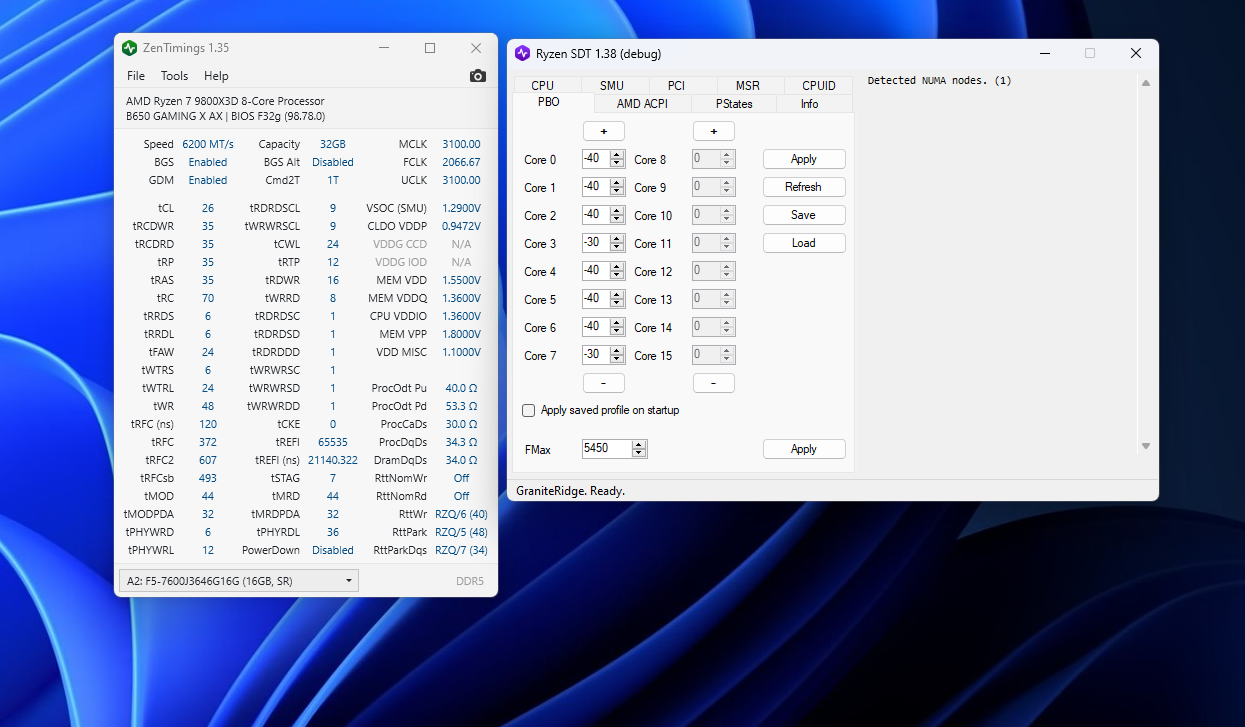The image size is (1245, 727).
Task: Click the Refresh button
Action: [804, 187]
